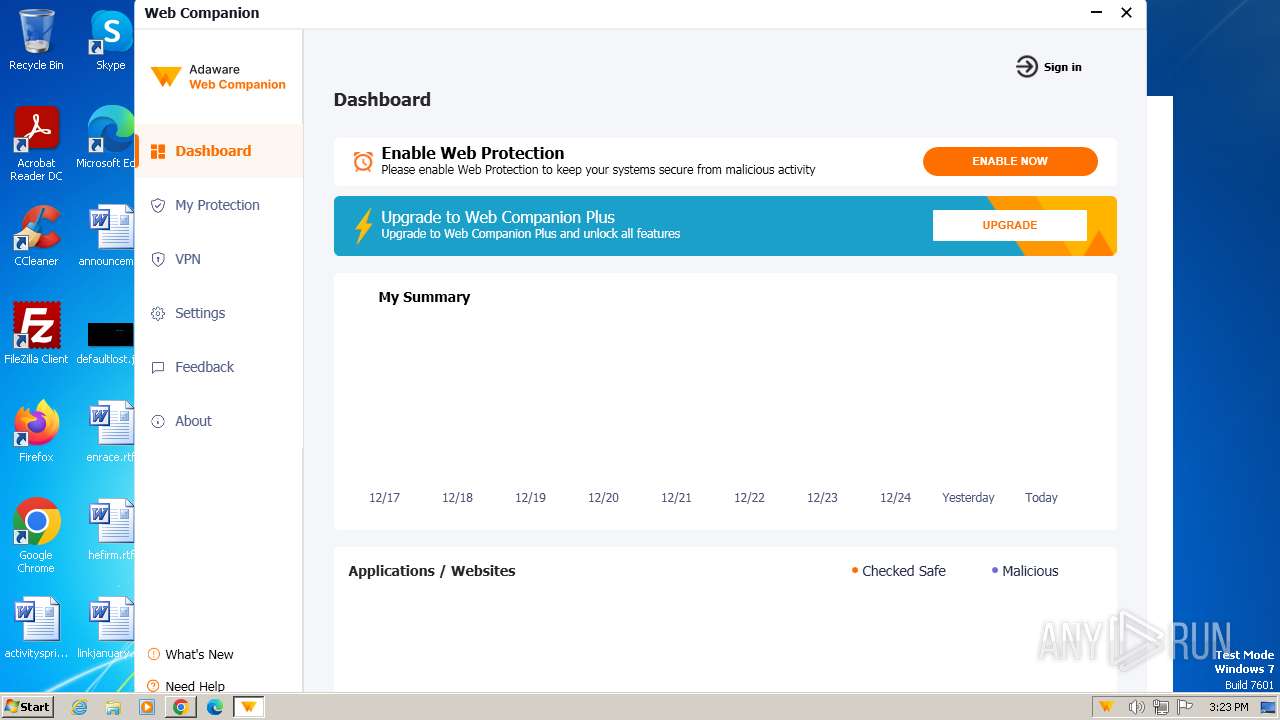Open Internet Explorer from the taskbar
The height and width of the screenshot is (720, 1280).
point(79,707)
